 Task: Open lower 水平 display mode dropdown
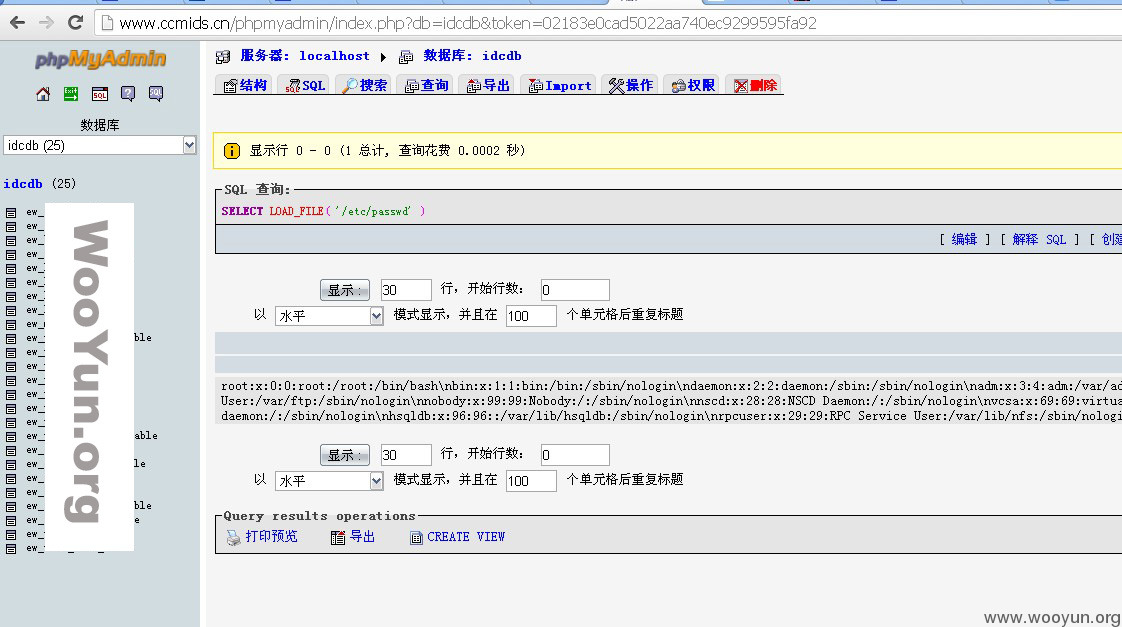click(329, 480)
